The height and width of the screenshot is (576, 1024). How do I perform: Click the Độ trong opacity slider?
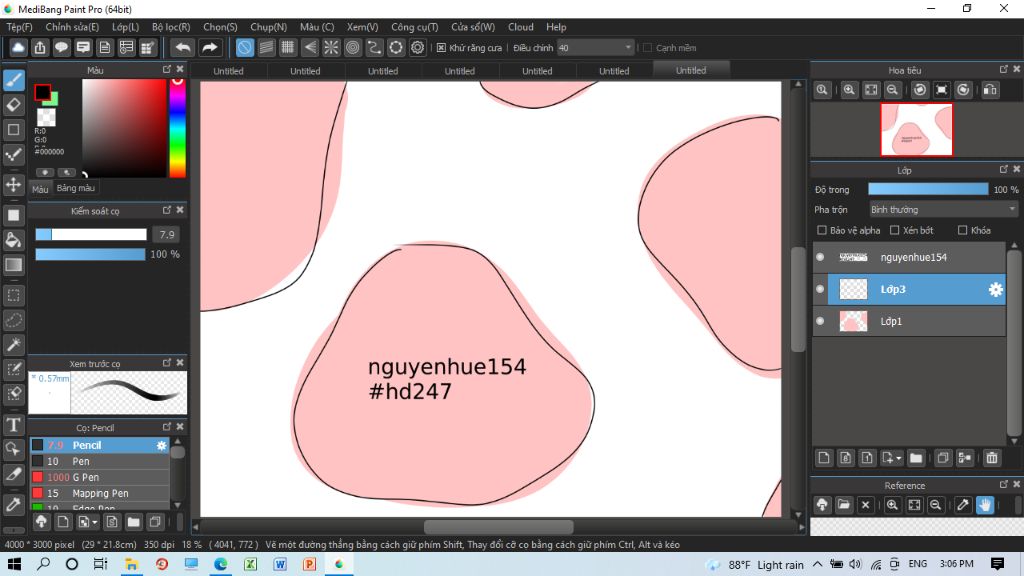(928, 189)
